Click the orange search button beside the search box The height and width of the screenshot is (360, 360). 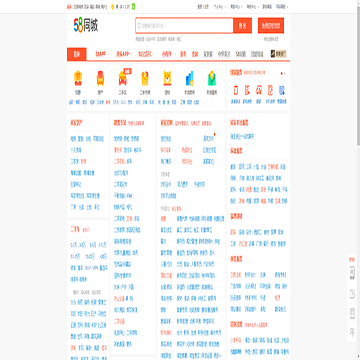tap(242, 26)
